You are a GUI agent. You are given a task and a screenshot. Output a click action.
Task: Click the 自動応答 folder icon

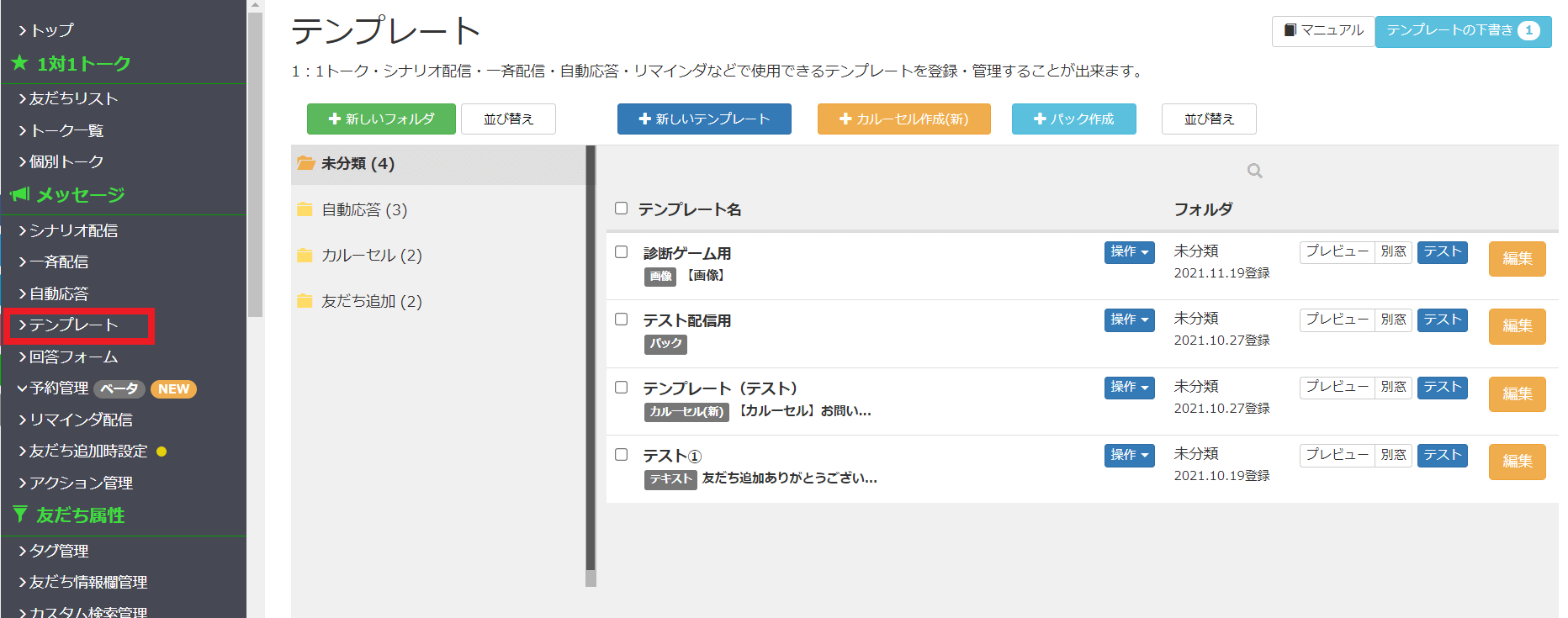[x=305, y=209]
